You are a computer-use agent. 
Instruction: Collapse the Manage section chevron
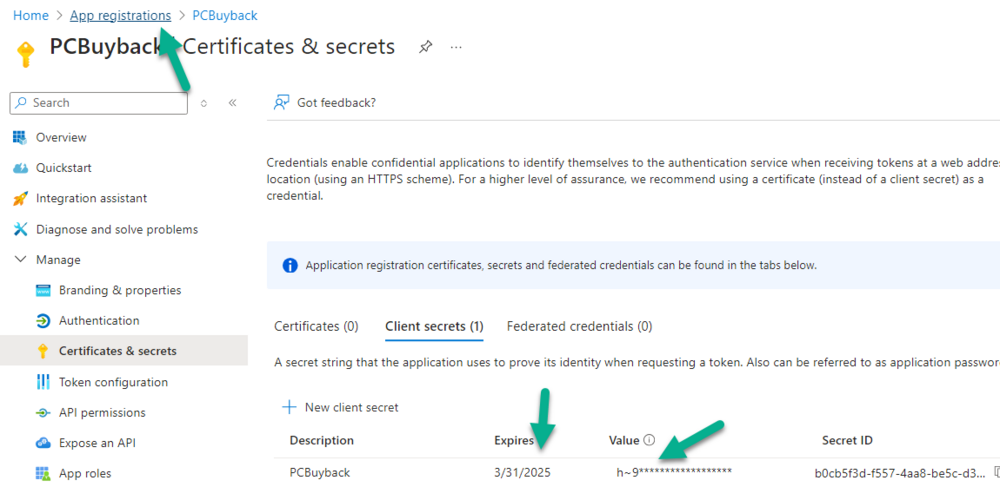pos(20,260)
